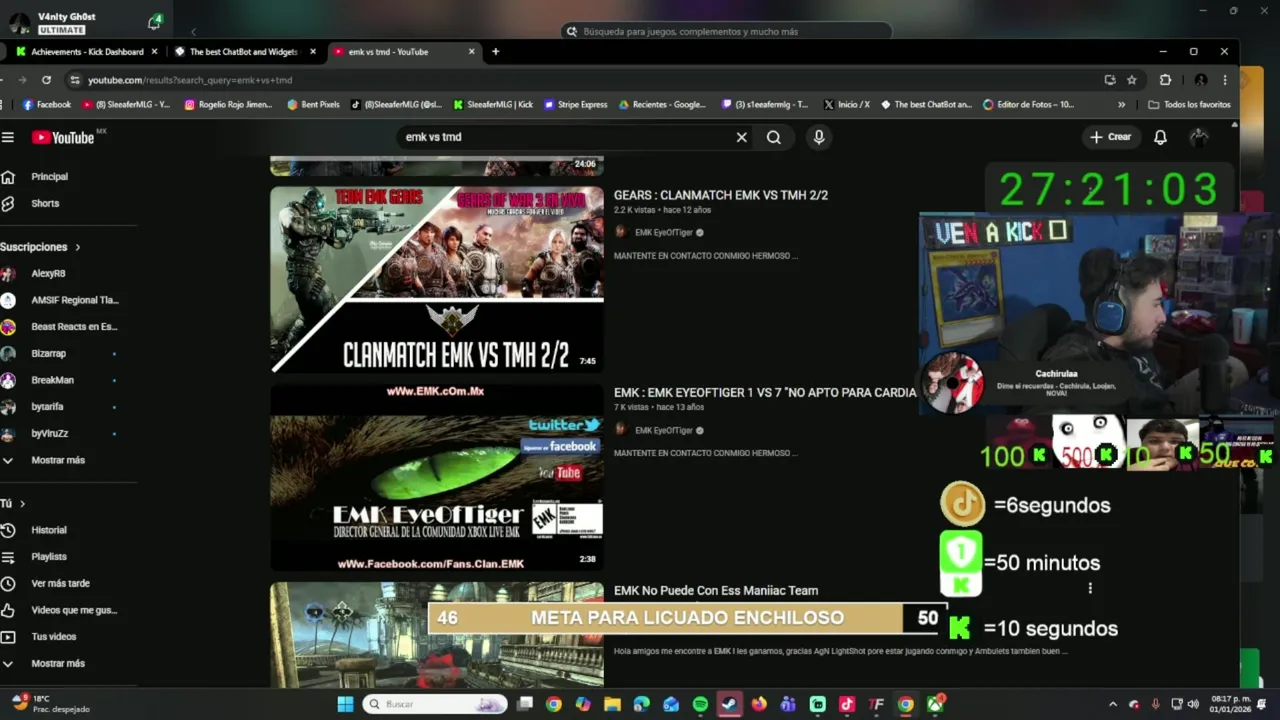Click the Chrome profile avatar
This screenshot has height=720, width=1280.
(x=1201, y=80)
